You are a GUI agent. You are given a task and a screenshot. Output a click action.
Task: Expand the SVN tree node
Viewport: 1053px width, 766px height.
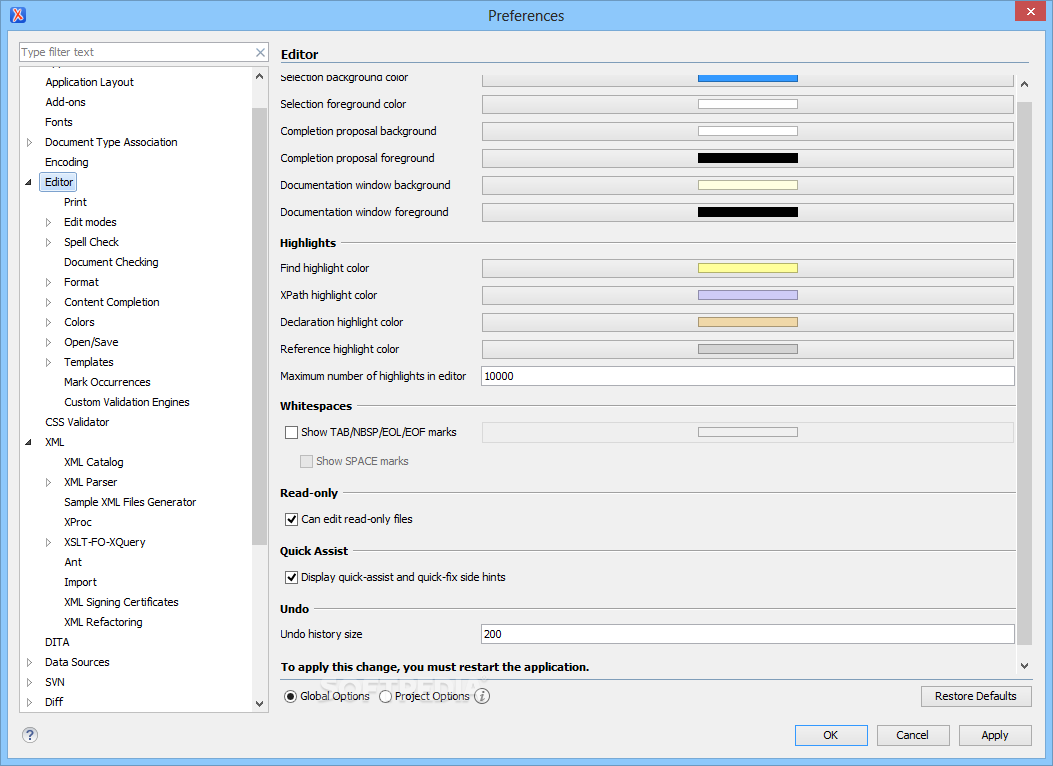(30, 682)
